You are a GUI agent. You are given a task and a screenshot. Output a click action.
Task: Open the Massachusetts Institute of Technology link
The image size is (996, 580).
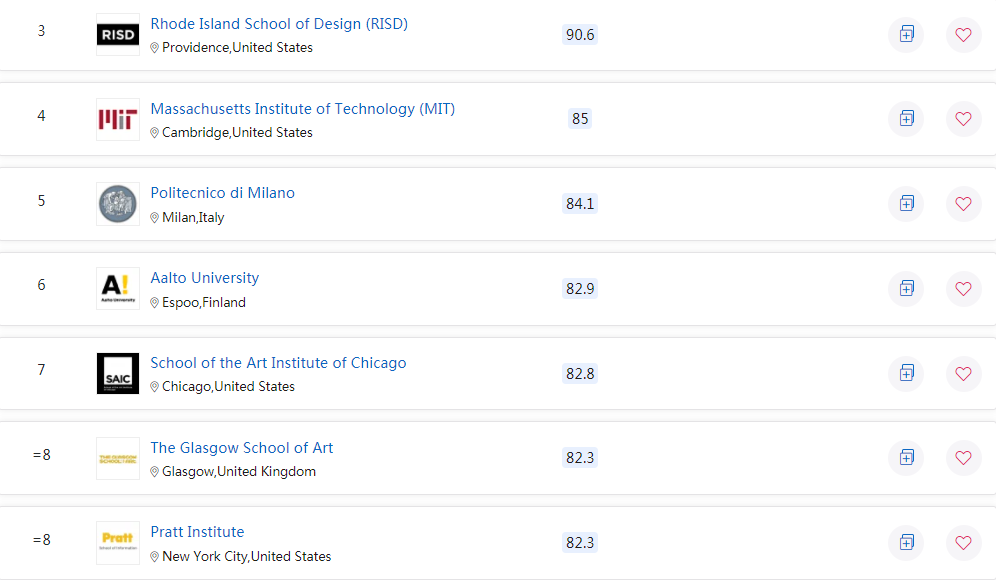(x=302, y=109)
